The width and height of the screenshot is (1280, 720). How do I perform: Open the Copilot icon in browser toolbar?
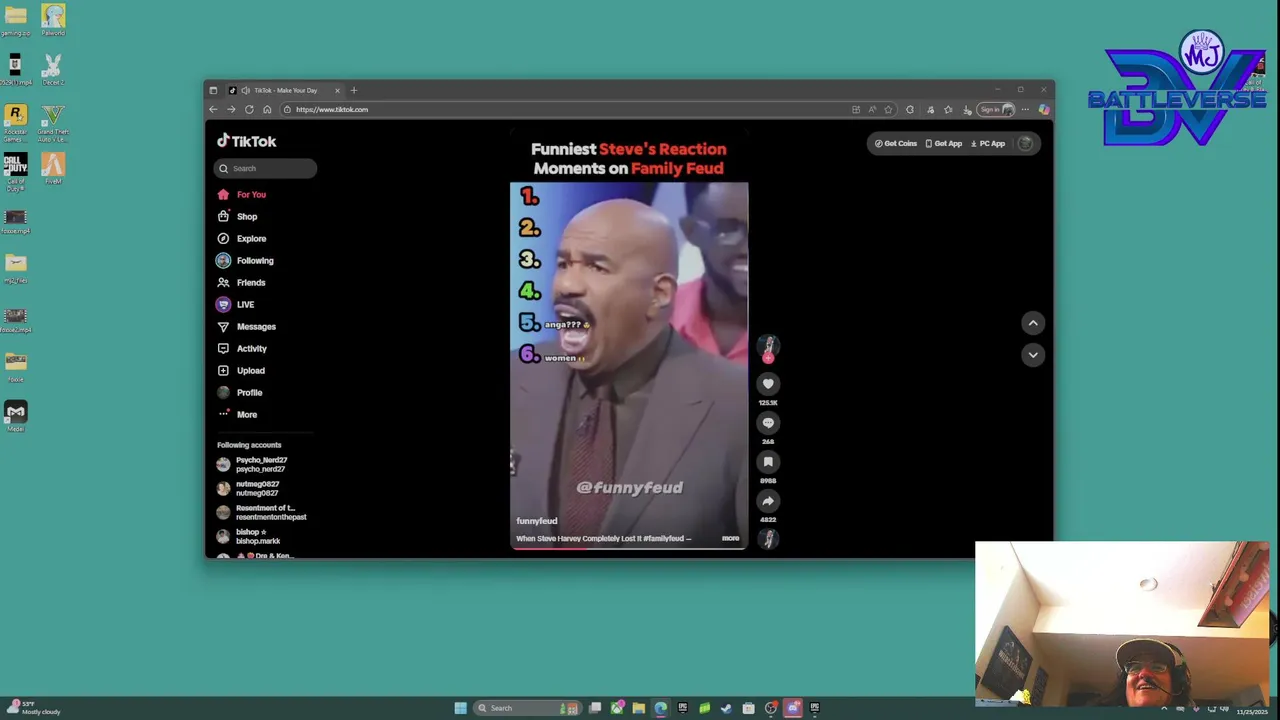[1044, 110]
